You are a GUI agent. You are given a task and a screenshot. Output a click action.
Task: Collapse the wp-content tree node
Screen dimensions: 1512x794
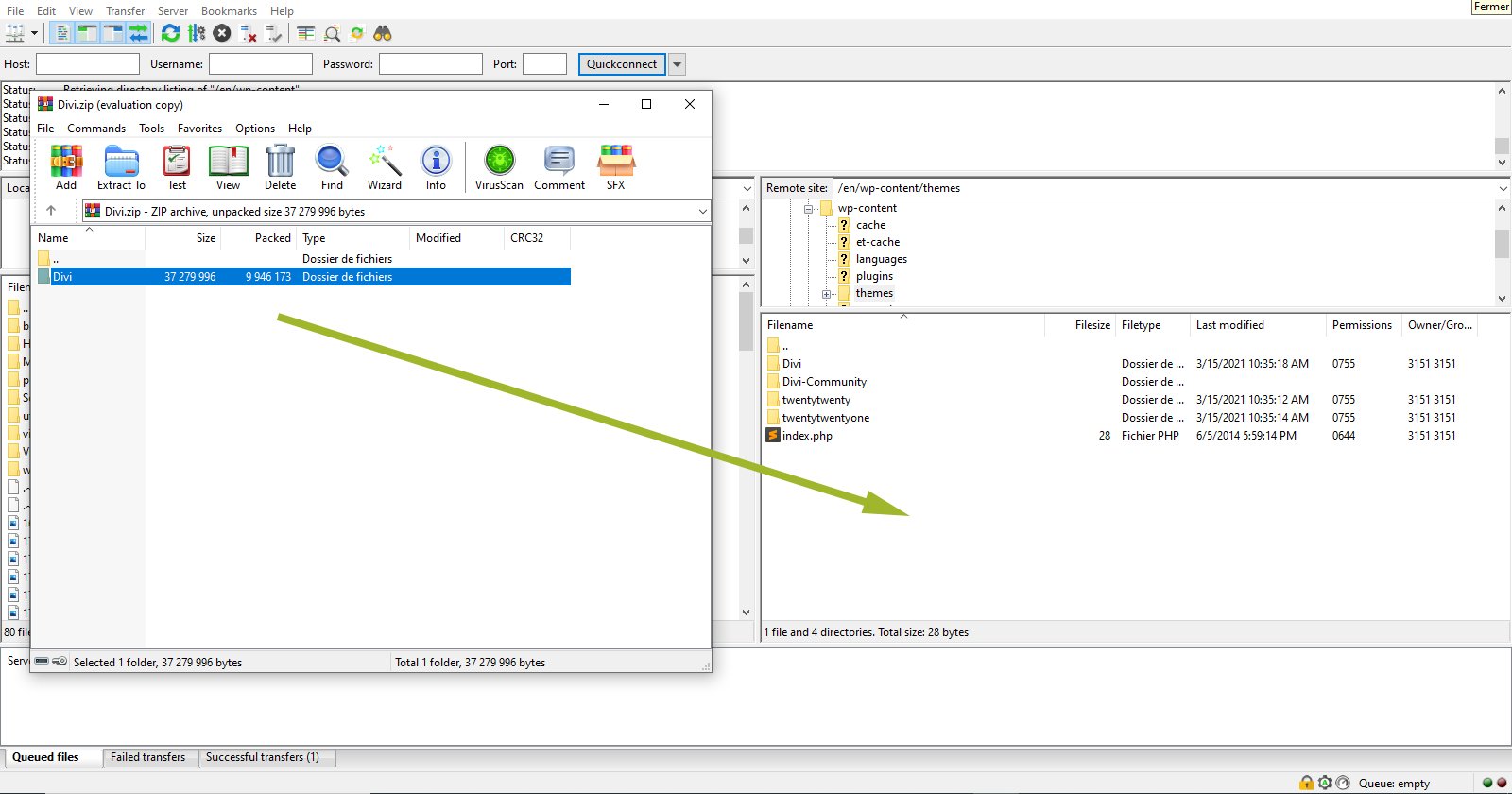pyautogui.click(x=809, y=209)
